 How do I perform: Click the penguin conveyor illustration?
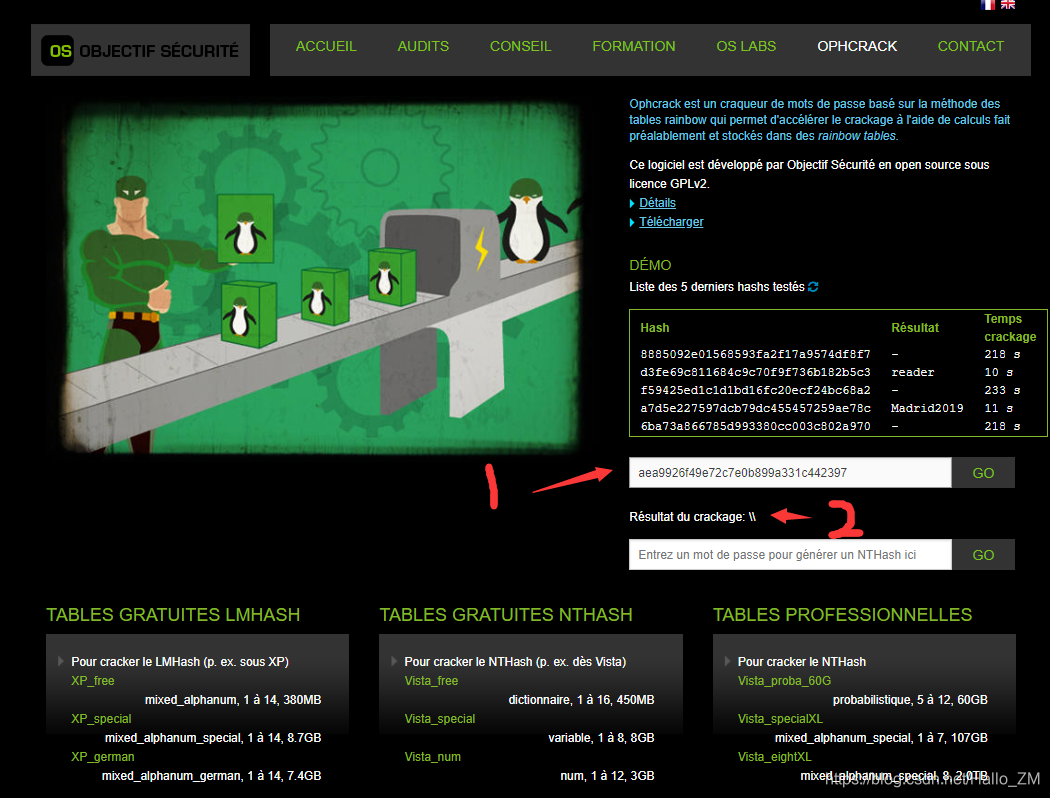pos(323,279)
